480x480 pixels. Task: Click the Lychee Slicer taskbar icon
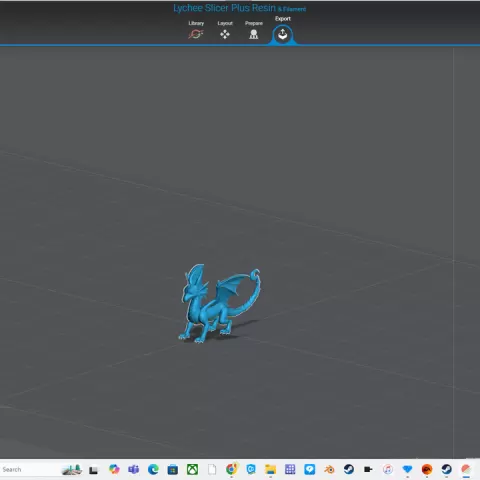point(466,469)
